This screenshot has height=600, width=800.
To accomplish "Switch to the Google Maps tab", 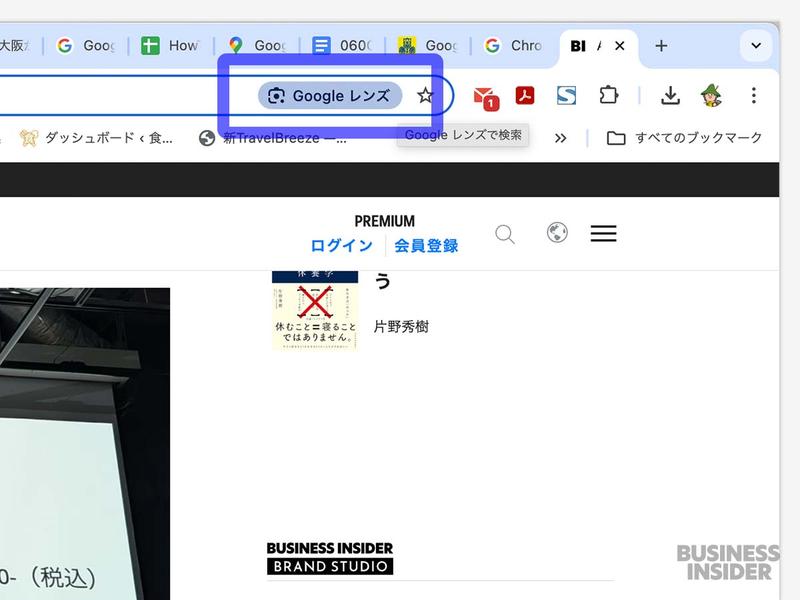I will point(257,46).
